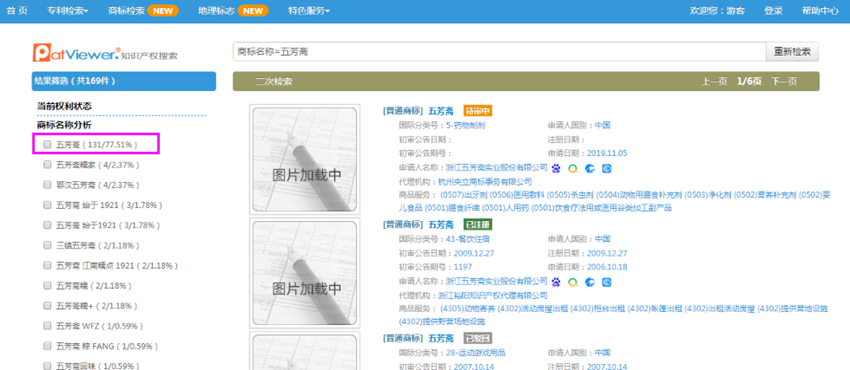Click the 五芳斋 title of the 已注册 result
The width and height of the screenshot is (850, 370).
click(x=441, y=224)
